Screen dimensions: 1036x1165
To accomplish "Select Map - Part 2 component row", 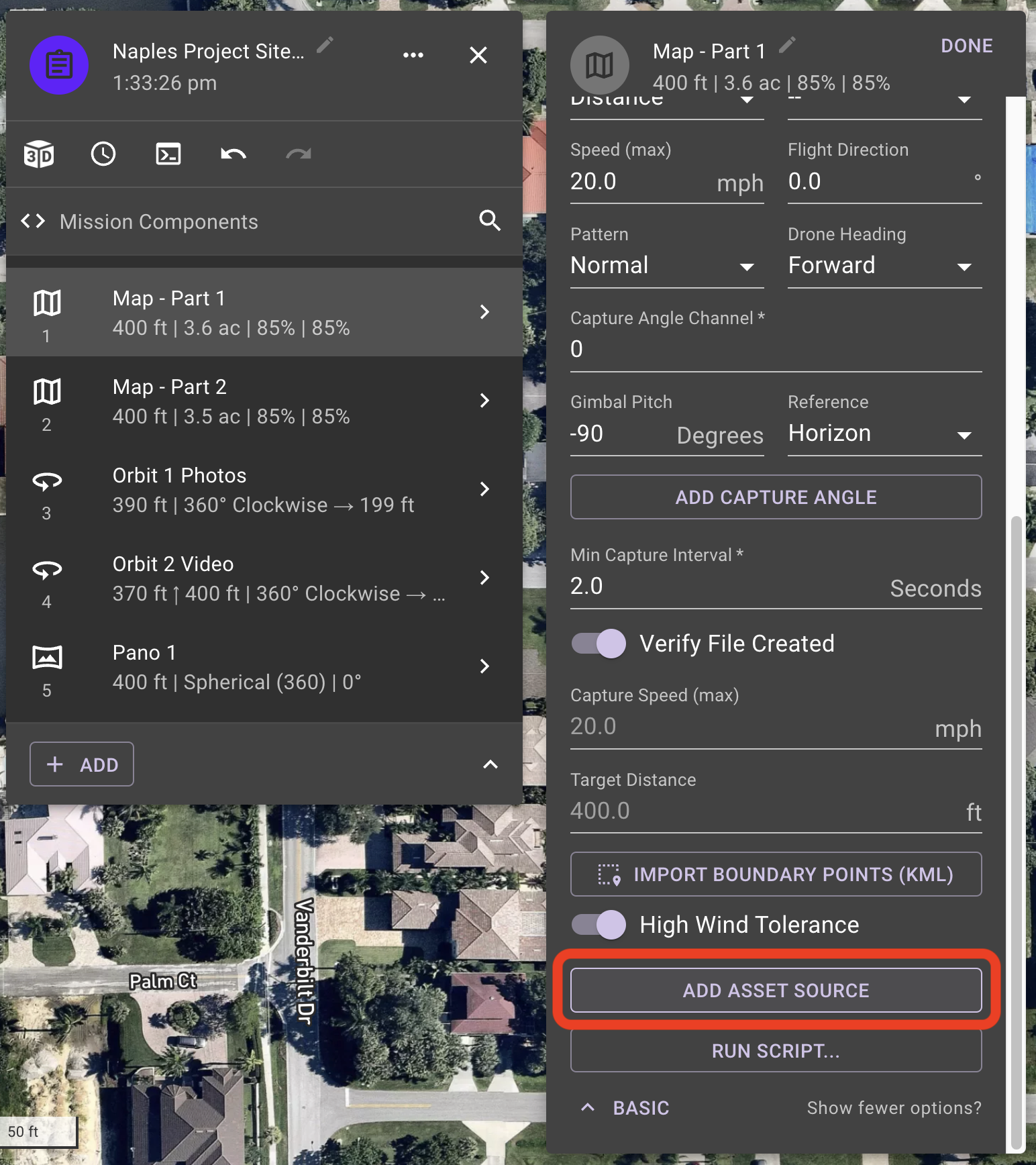I will [264, 401].
